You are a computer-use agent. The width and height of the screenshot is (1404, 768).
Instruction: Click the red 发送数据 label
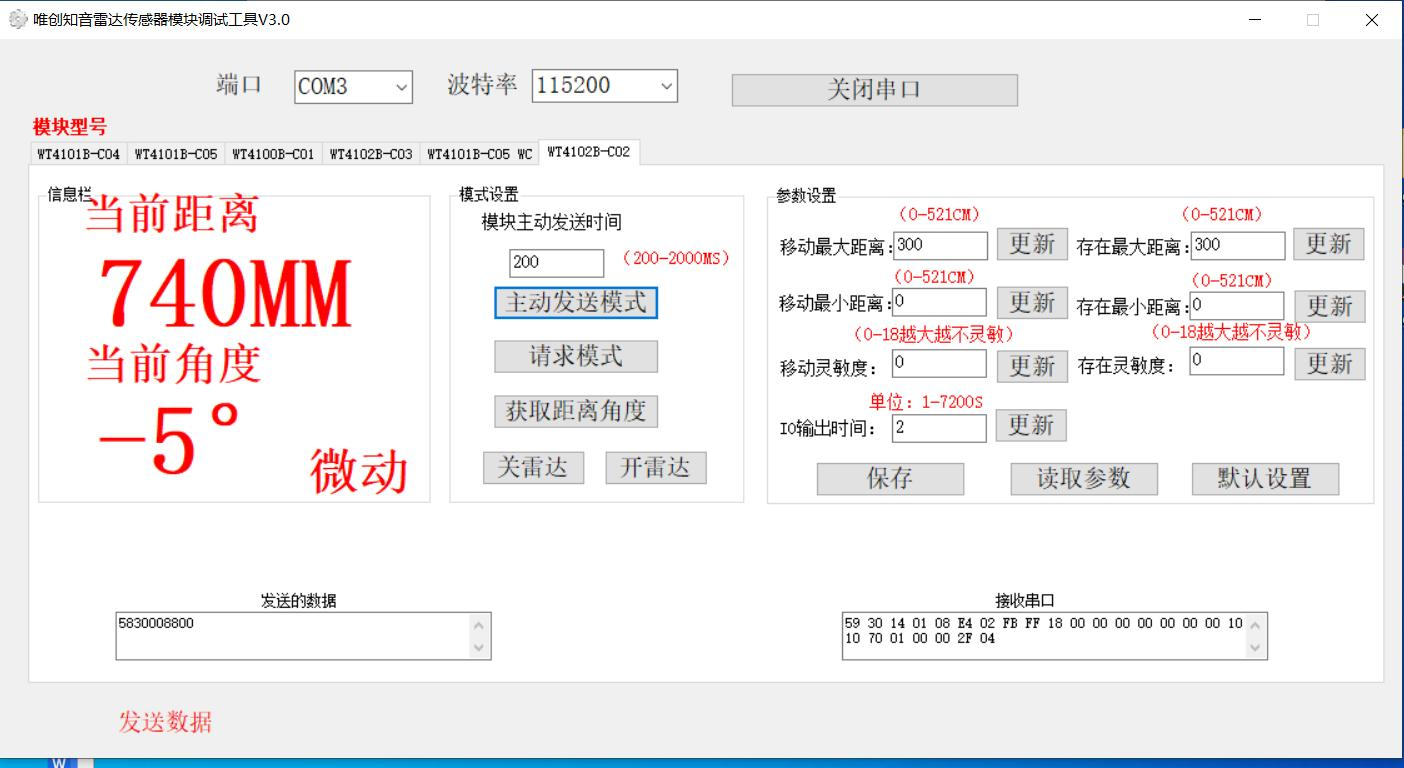[165, 722]
